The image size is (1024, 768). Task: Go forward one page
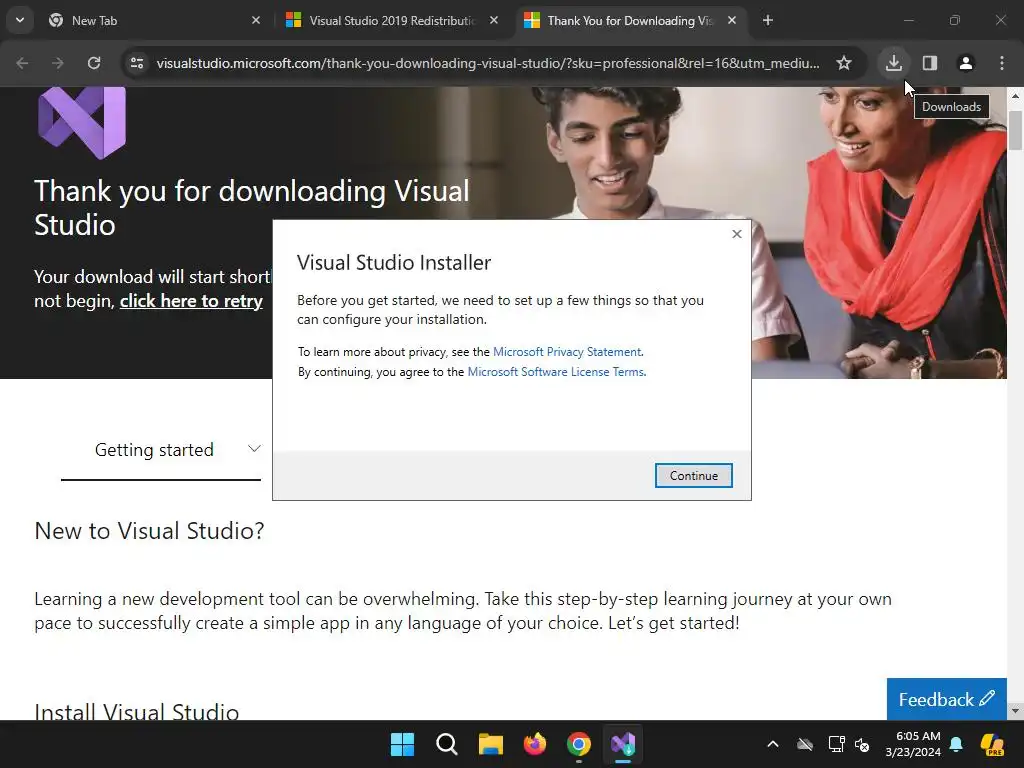[58, 63]
